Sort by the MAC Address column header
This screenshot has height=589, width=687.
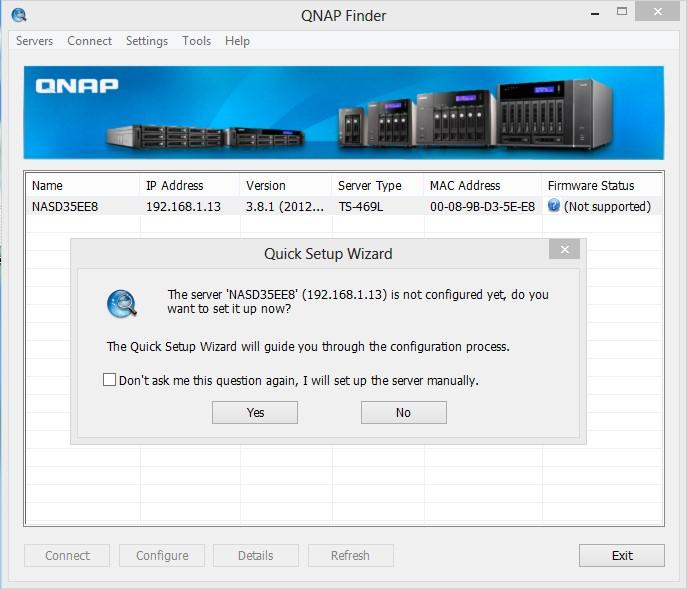483,185
